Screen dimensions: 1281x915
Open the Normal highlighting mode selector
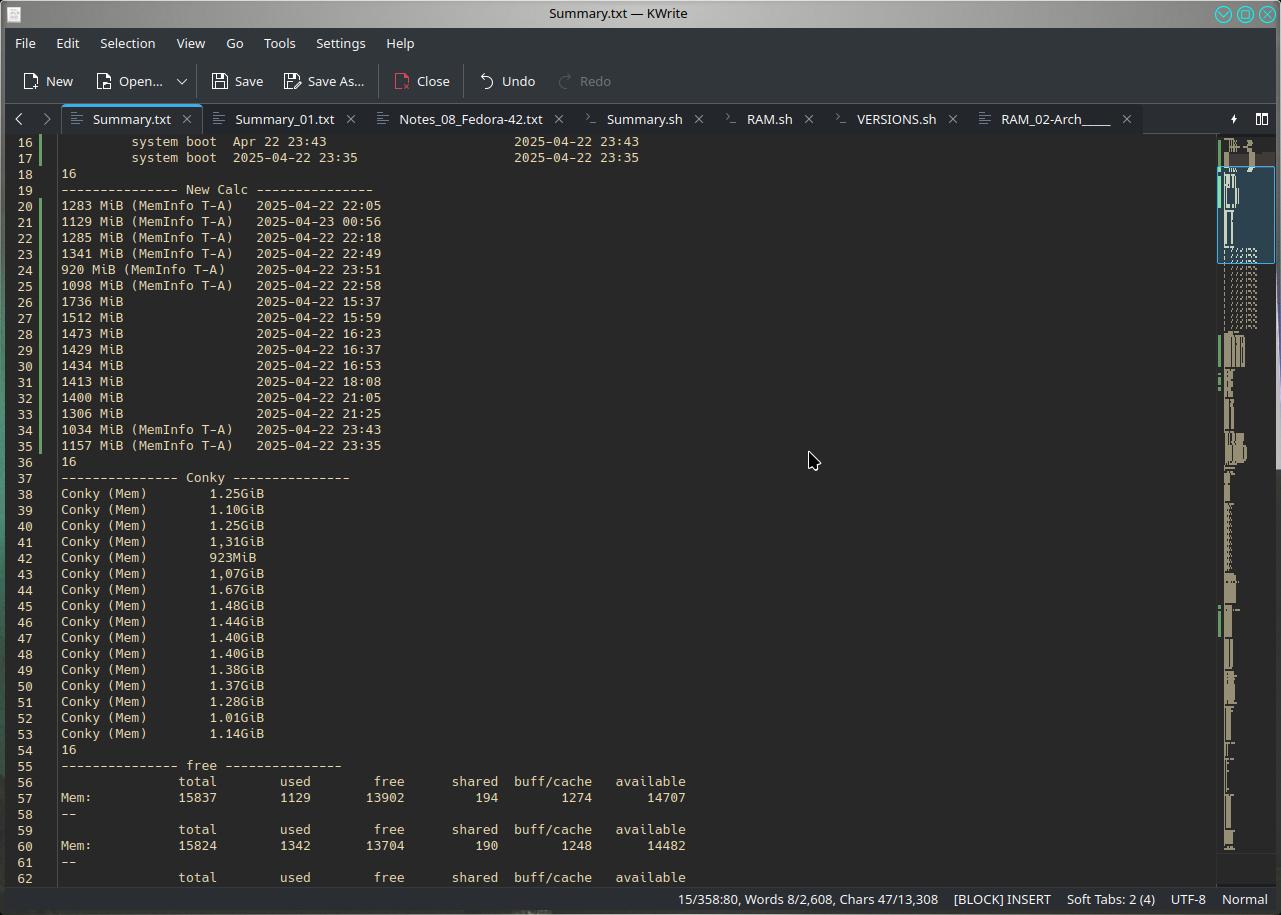[x=1244, y=899]
